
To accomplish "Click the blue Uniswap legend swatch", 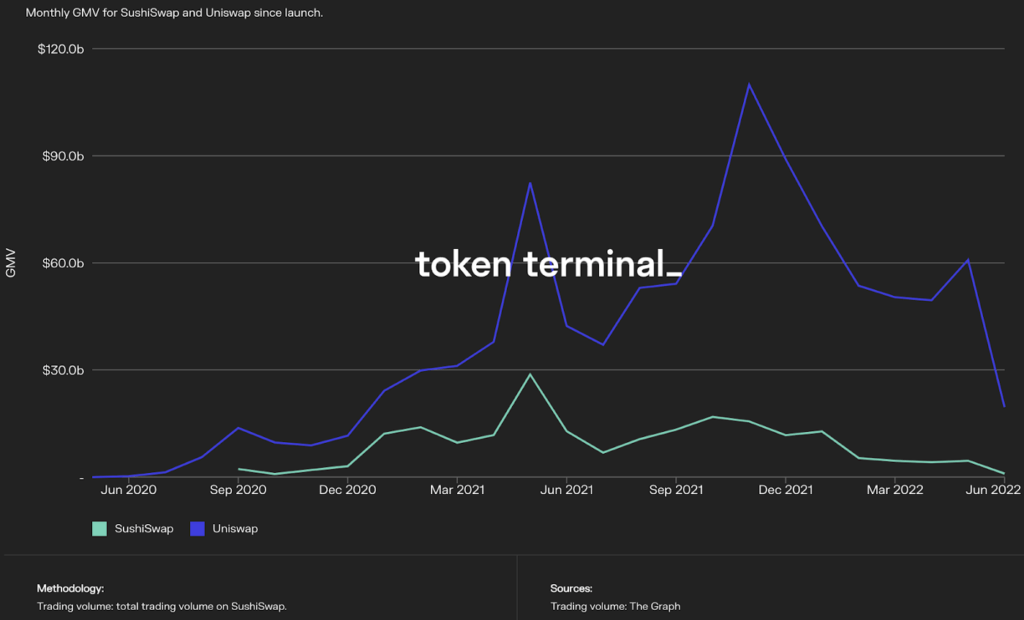I will pos(199,528).
